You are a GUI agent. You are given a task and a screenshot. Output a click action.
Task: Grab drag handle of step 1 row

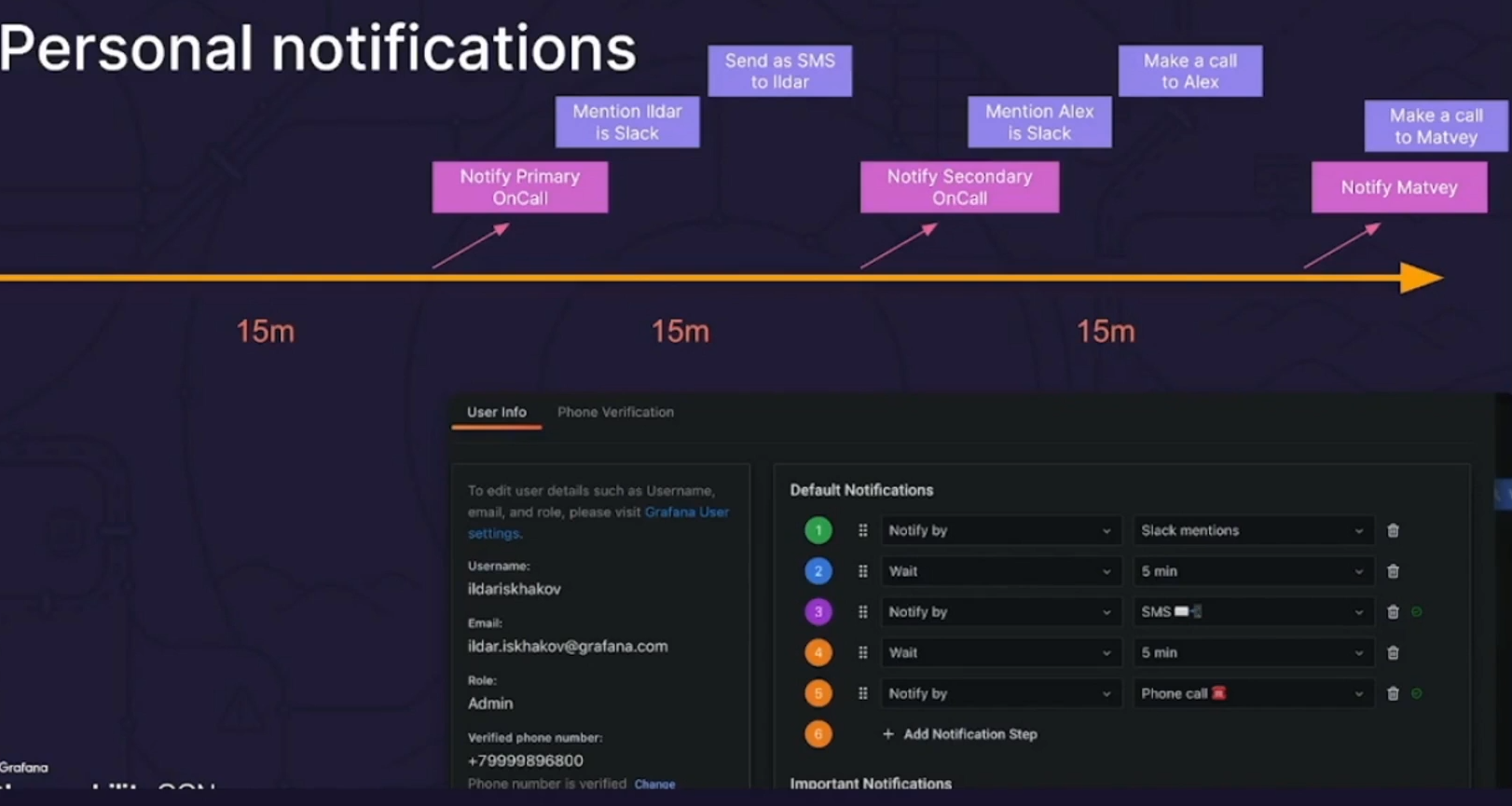[x=863, y=530]
